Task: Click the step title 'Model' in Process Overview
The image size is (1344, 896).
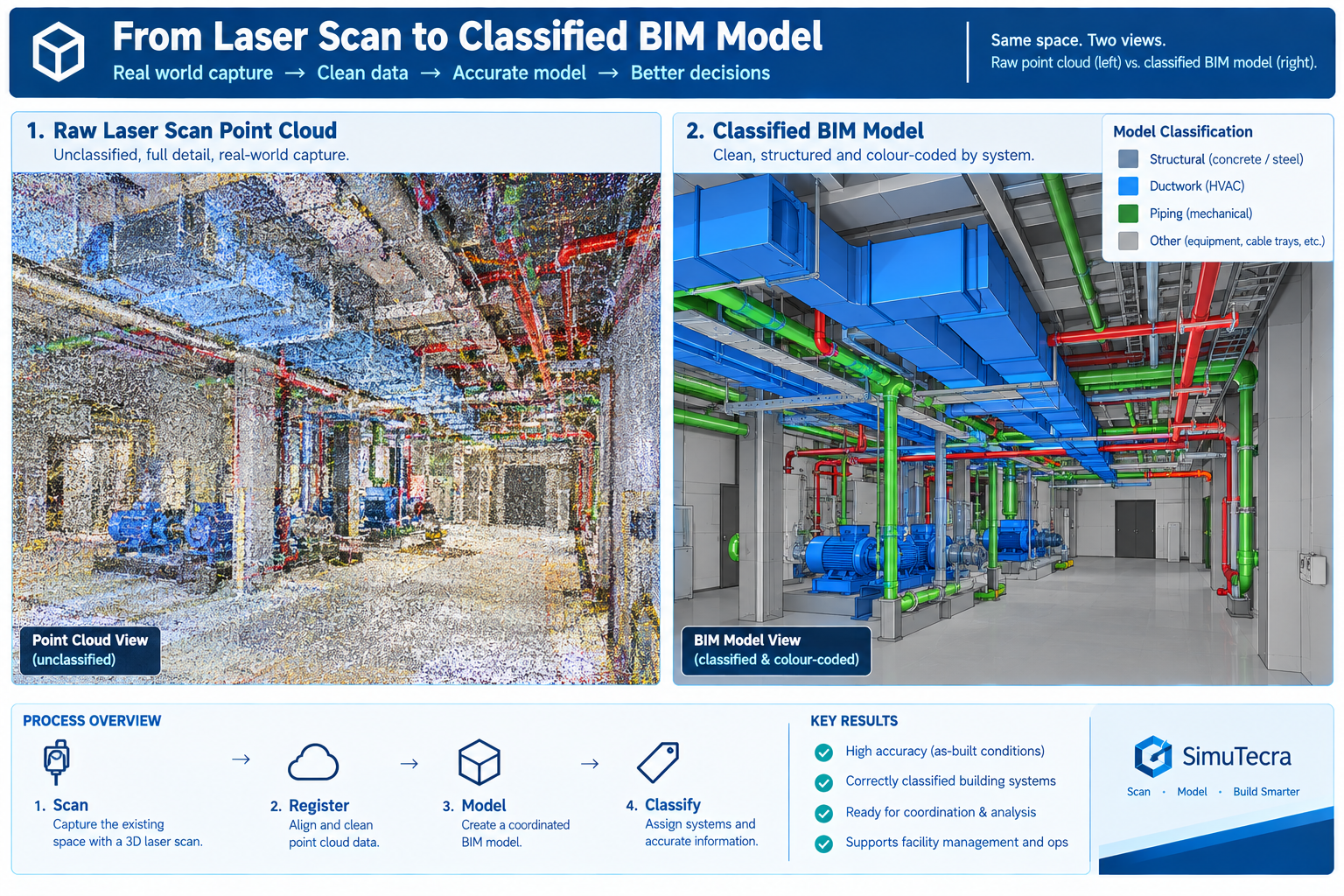Action: point(484,805)
